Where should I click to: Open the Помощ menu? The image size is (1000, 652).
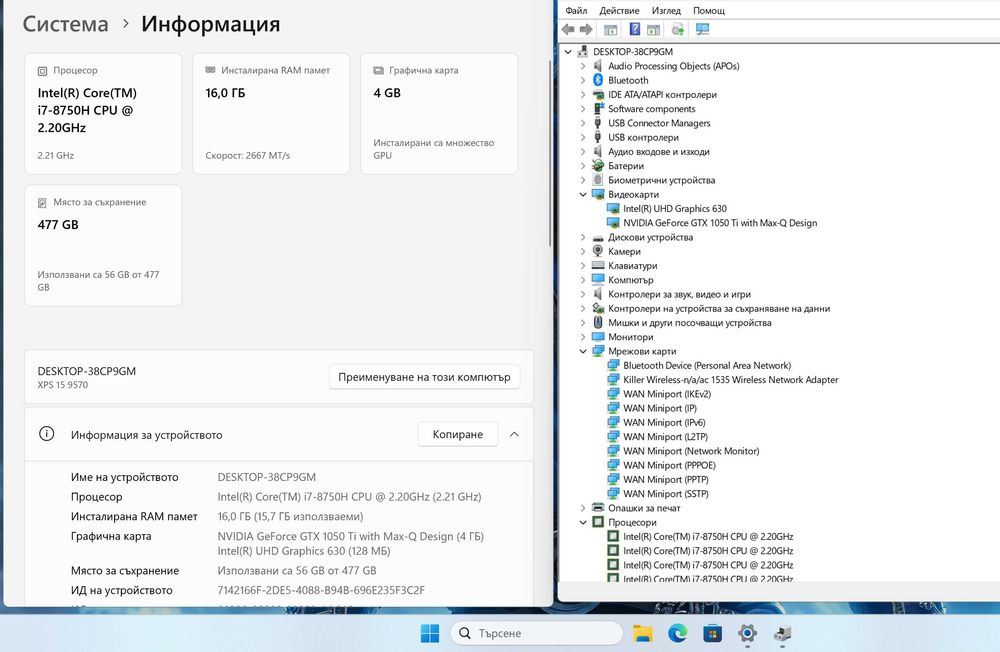(709, 10)
